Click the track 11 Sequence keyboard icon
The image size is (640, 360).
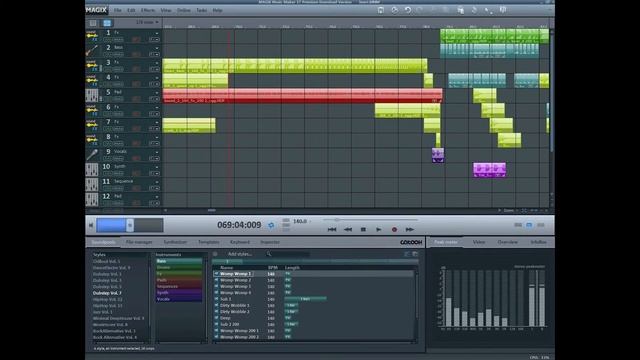92,184
